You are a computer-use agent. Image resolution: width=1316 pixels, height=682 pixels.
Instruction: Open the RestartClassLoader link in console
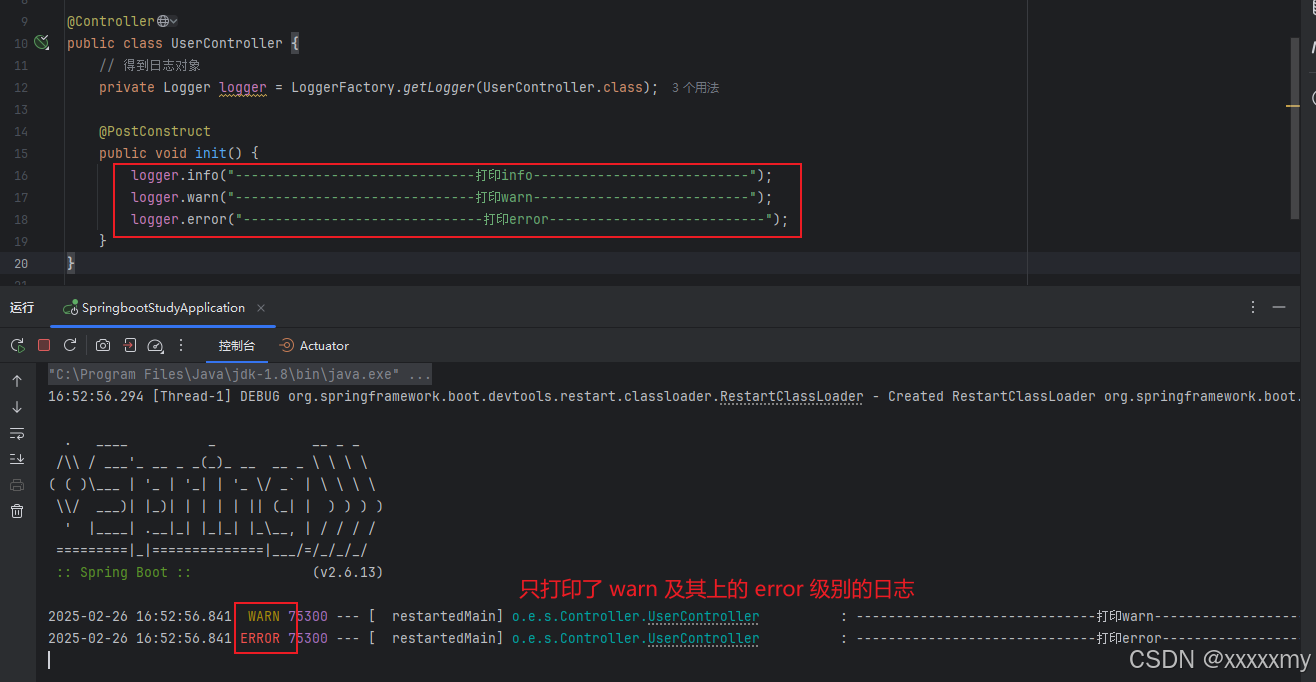pyautogui.click(x=791, y=396)
